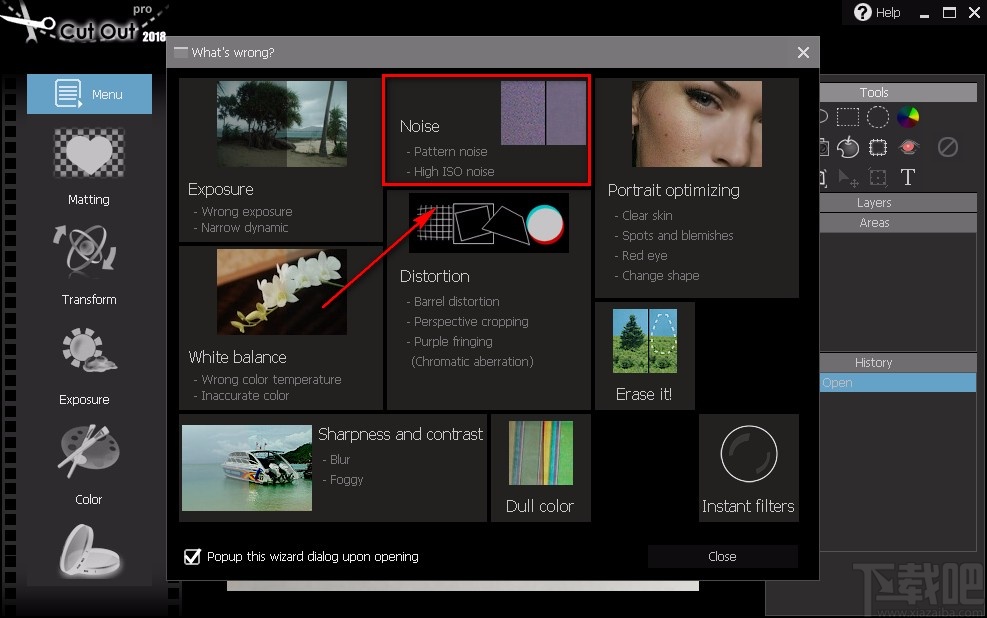Click the compact mirror icon below Color

click(x=89, y=551)
